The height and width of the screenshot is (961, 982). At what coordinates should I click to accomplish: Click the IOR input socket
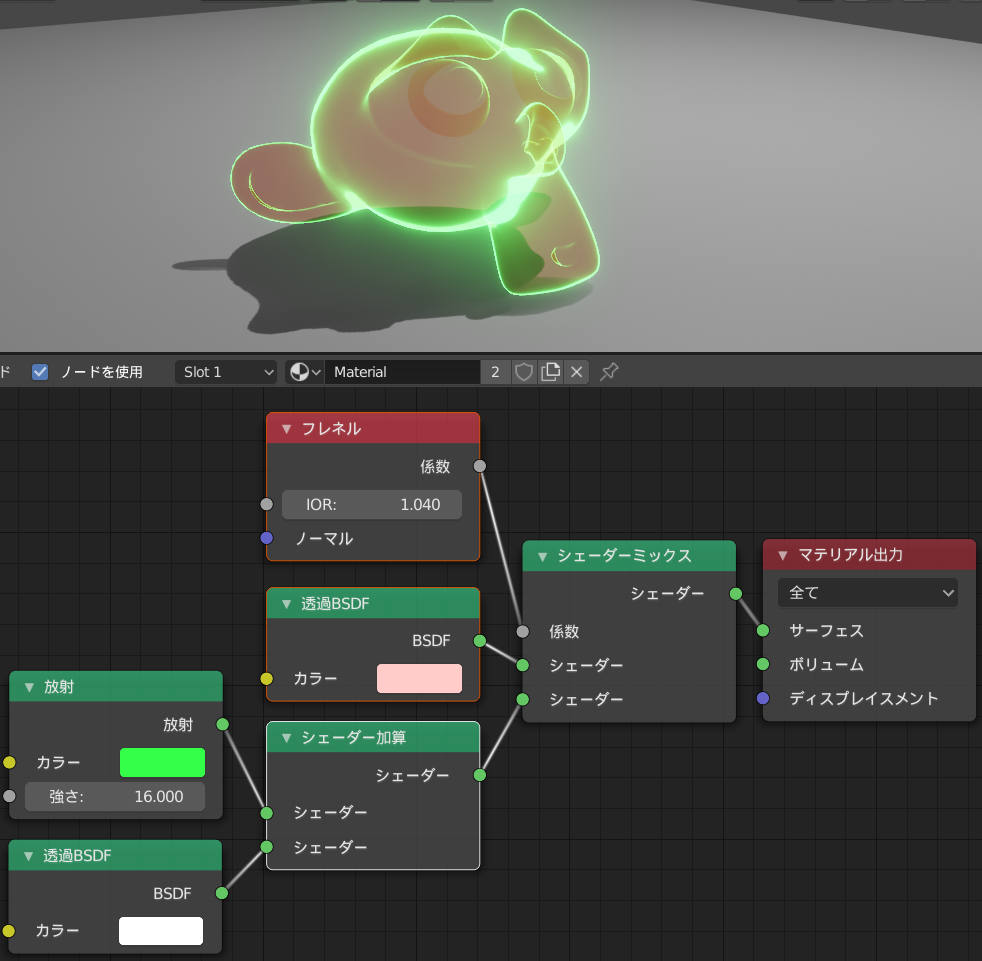267,504
